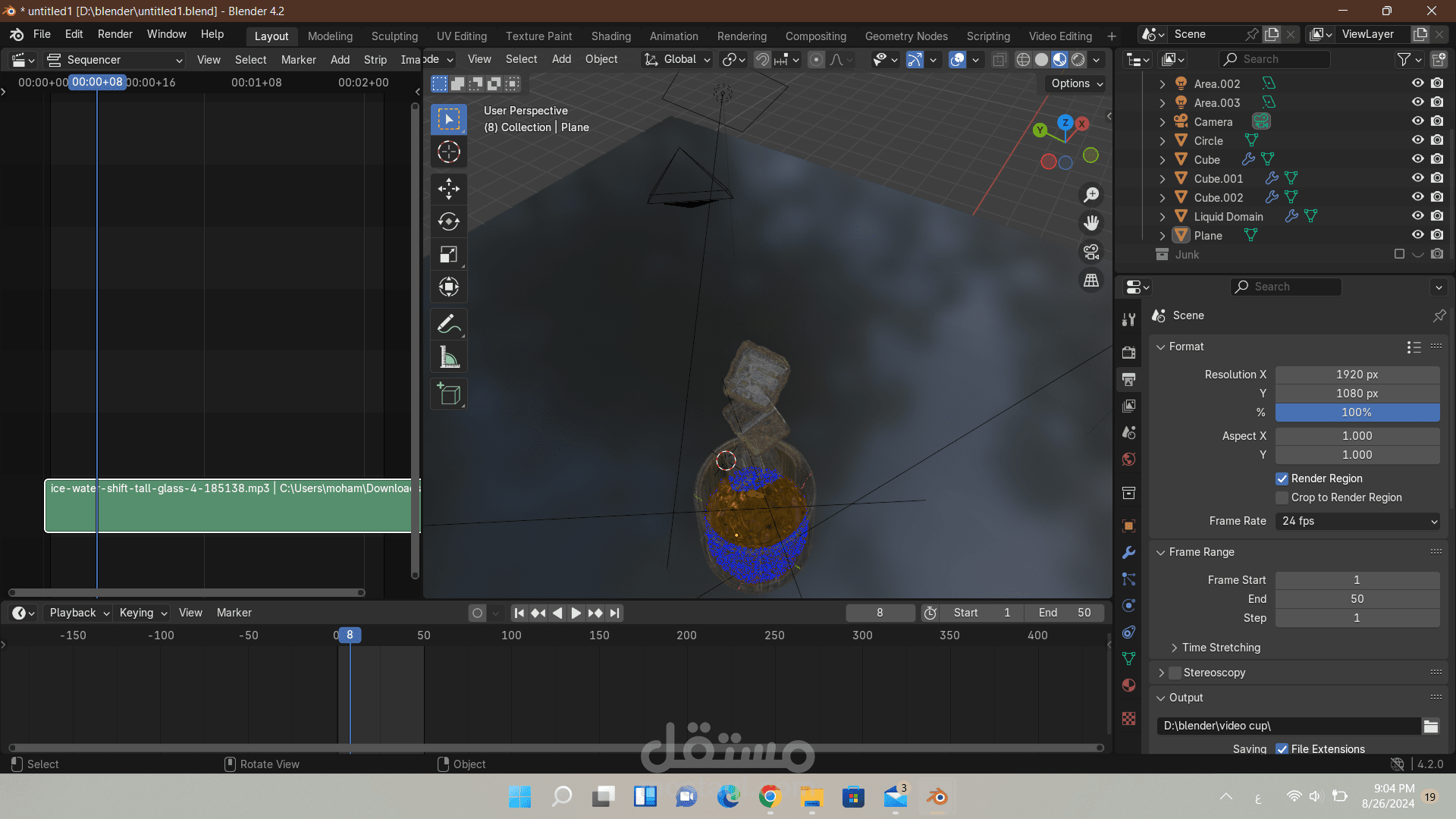Screen dimensions: 1456x819
Task: Select the Scale tool icon
Action: click(449, 255)
